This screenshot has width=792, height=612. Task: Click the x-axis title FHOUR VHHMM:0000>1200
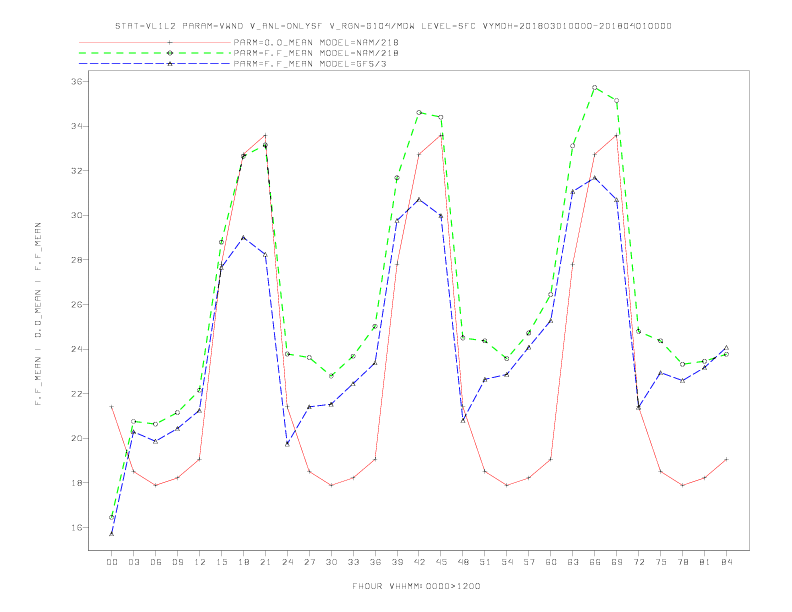tap(416, 586)
